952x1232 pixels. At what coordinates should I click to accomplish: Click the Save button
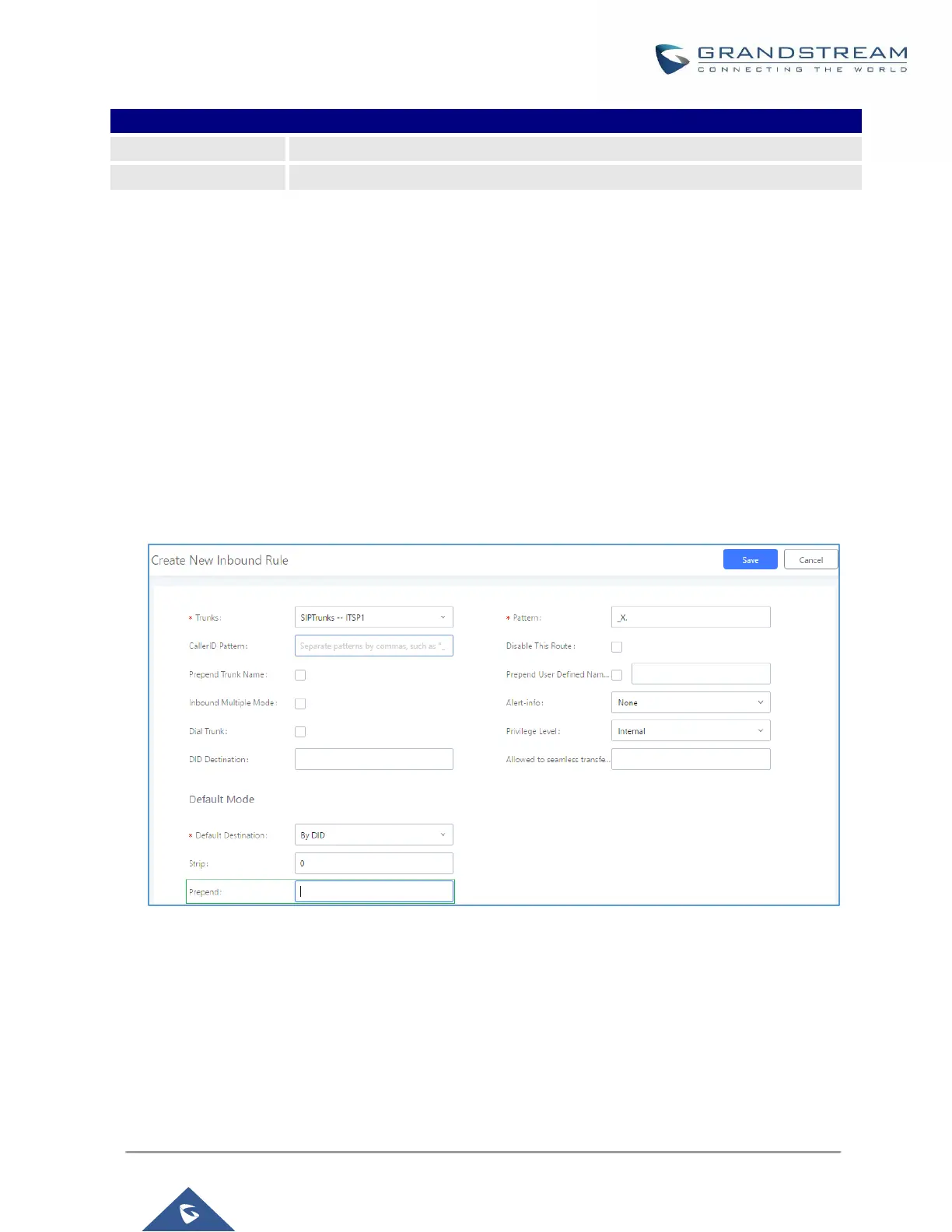tap(750, 559)
